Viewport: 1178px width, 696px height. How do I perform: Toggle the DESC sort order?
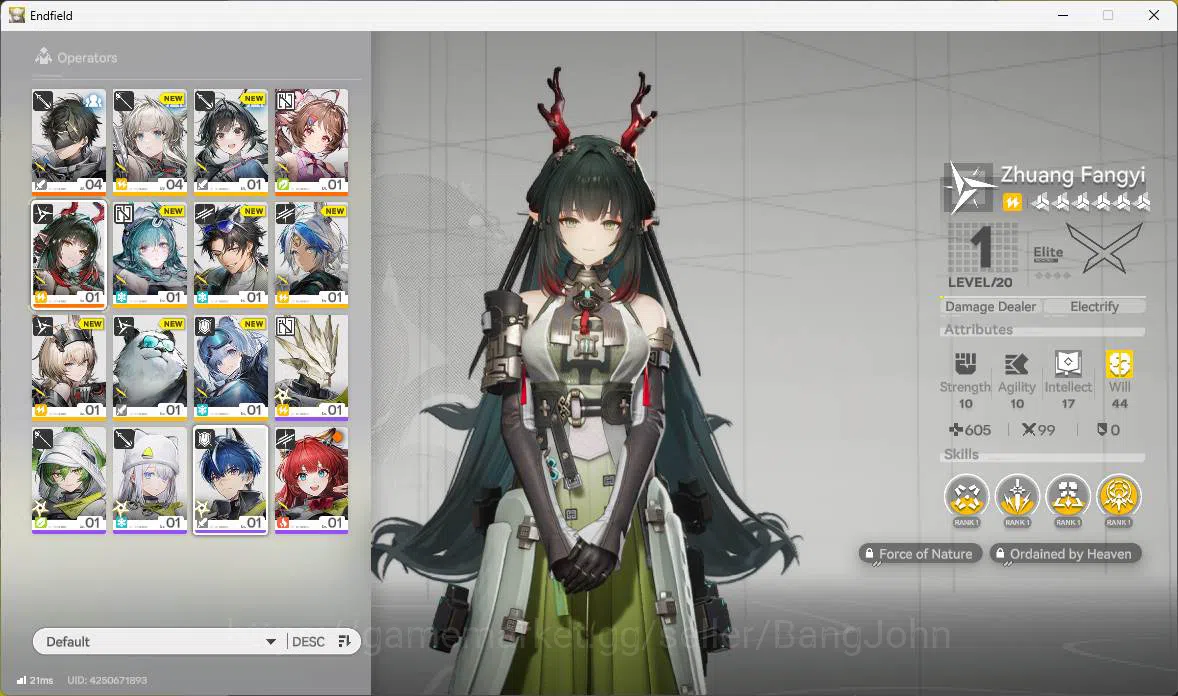[309, 641]
